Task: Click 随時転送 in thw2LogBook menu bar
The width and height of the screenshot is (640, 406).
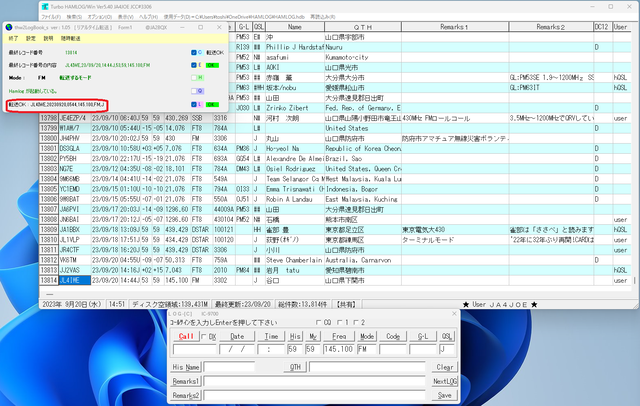Action: [71, 38]
